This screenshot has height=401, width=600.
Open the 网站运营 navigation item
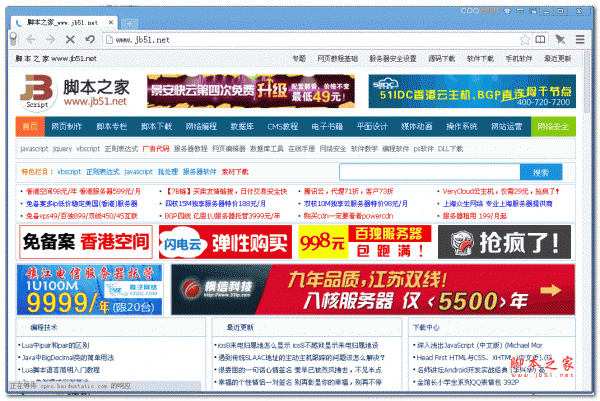[507, 127]
